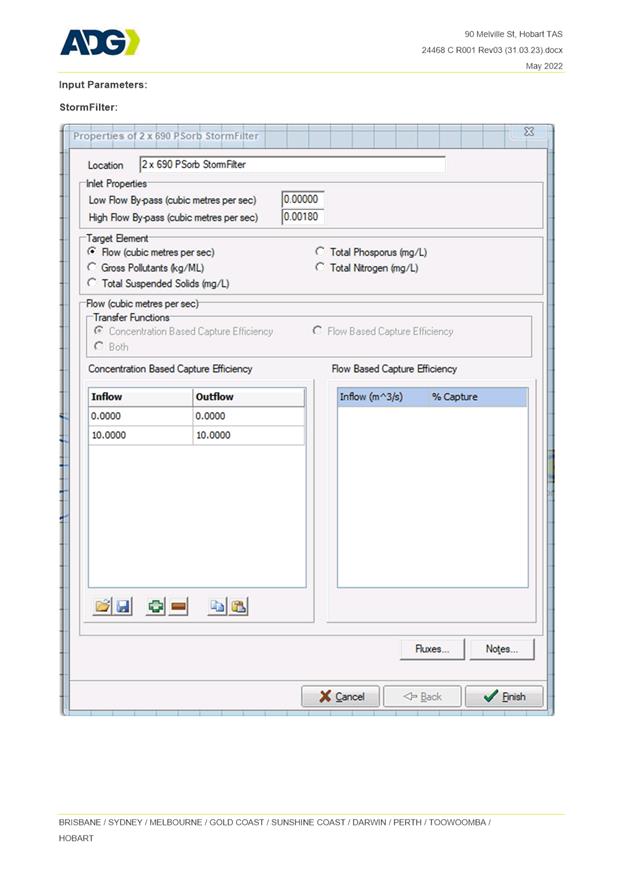Edit the High Flow By-pass value field

click(303, 216)
